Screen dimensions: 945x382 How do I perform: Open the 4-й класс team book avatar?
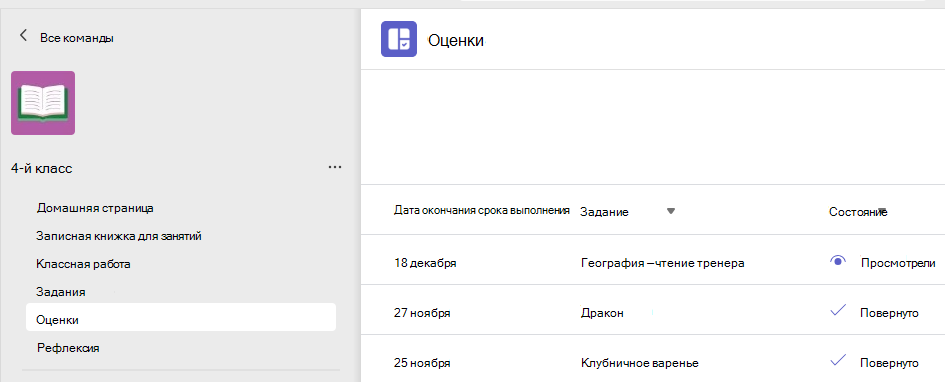[43, 103]
